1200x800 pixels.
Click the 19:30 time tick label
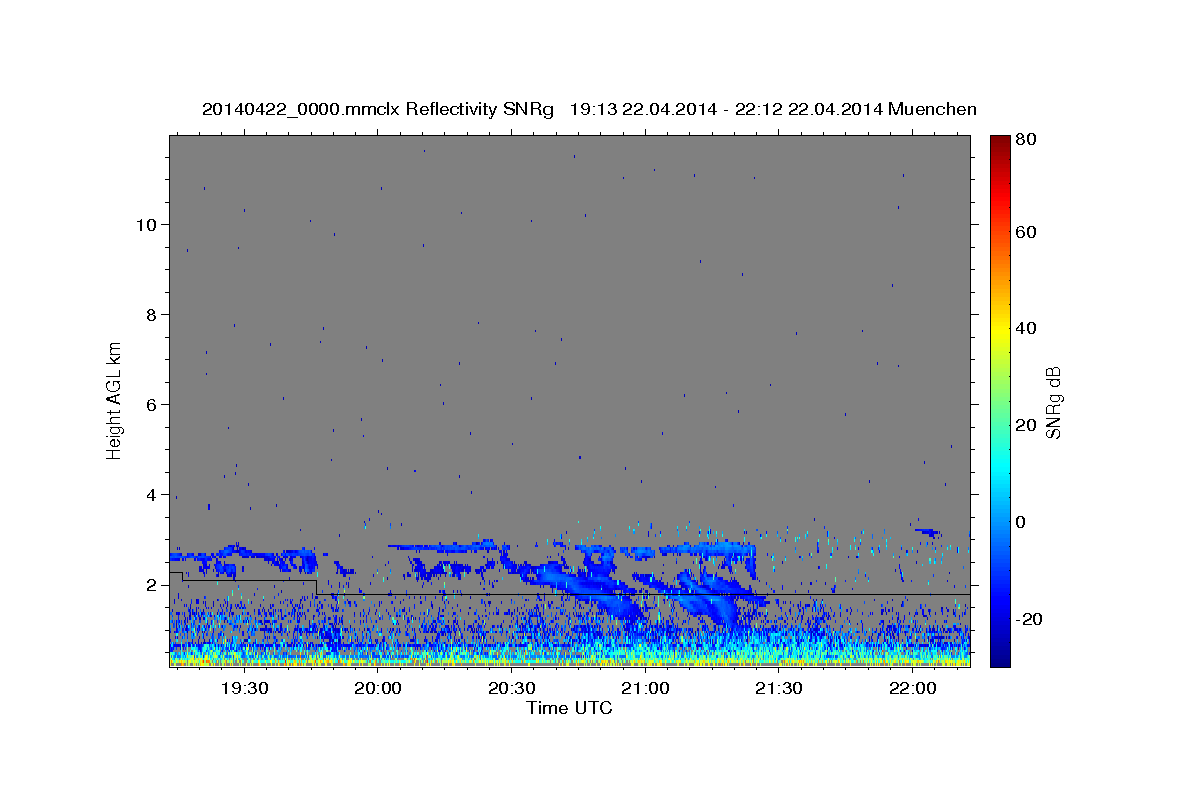pyautogui.click(x=244, y=688)
